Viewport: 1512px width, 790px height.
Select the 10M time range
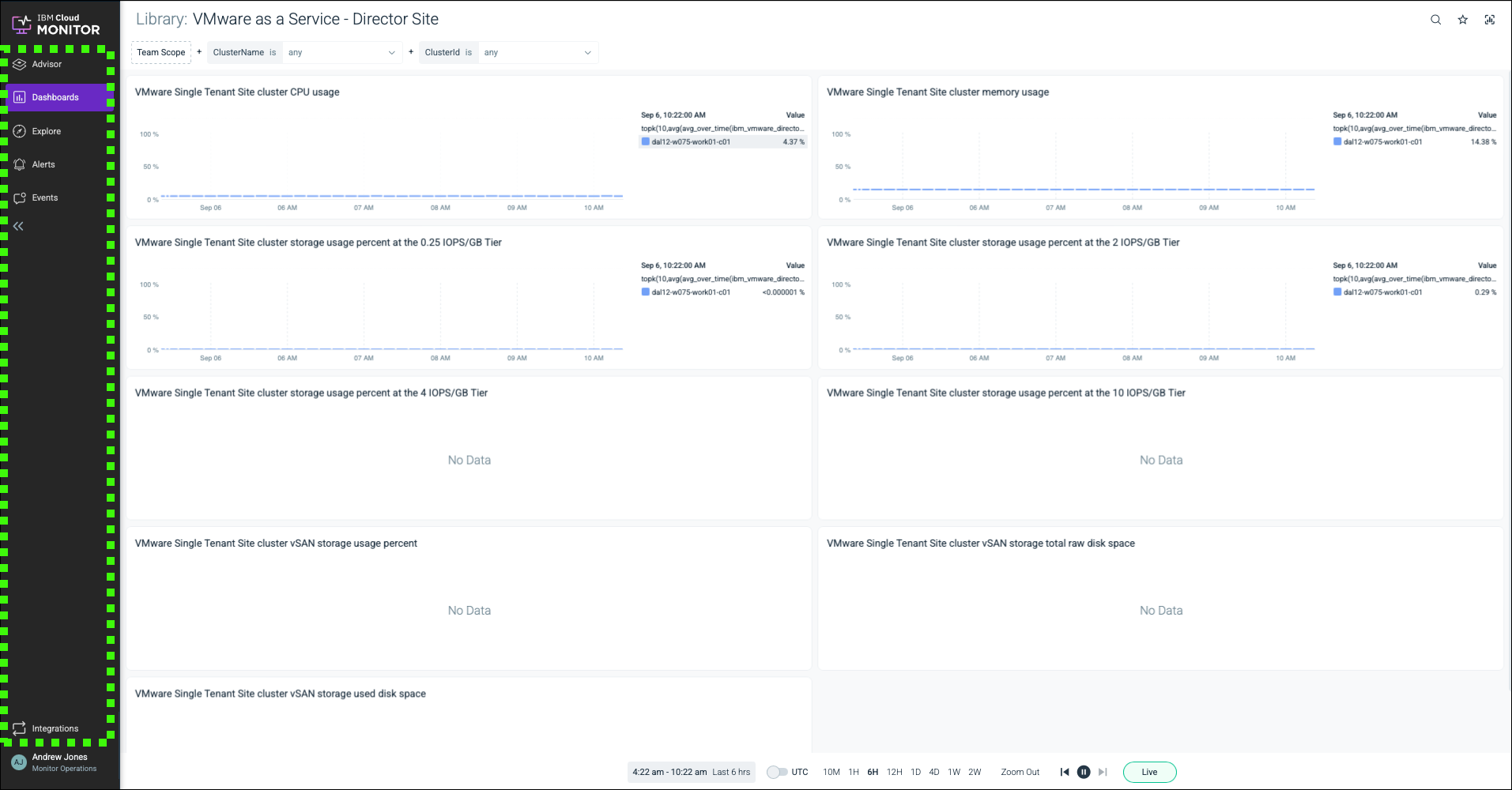pyautogui.click(x=831, y=772)
